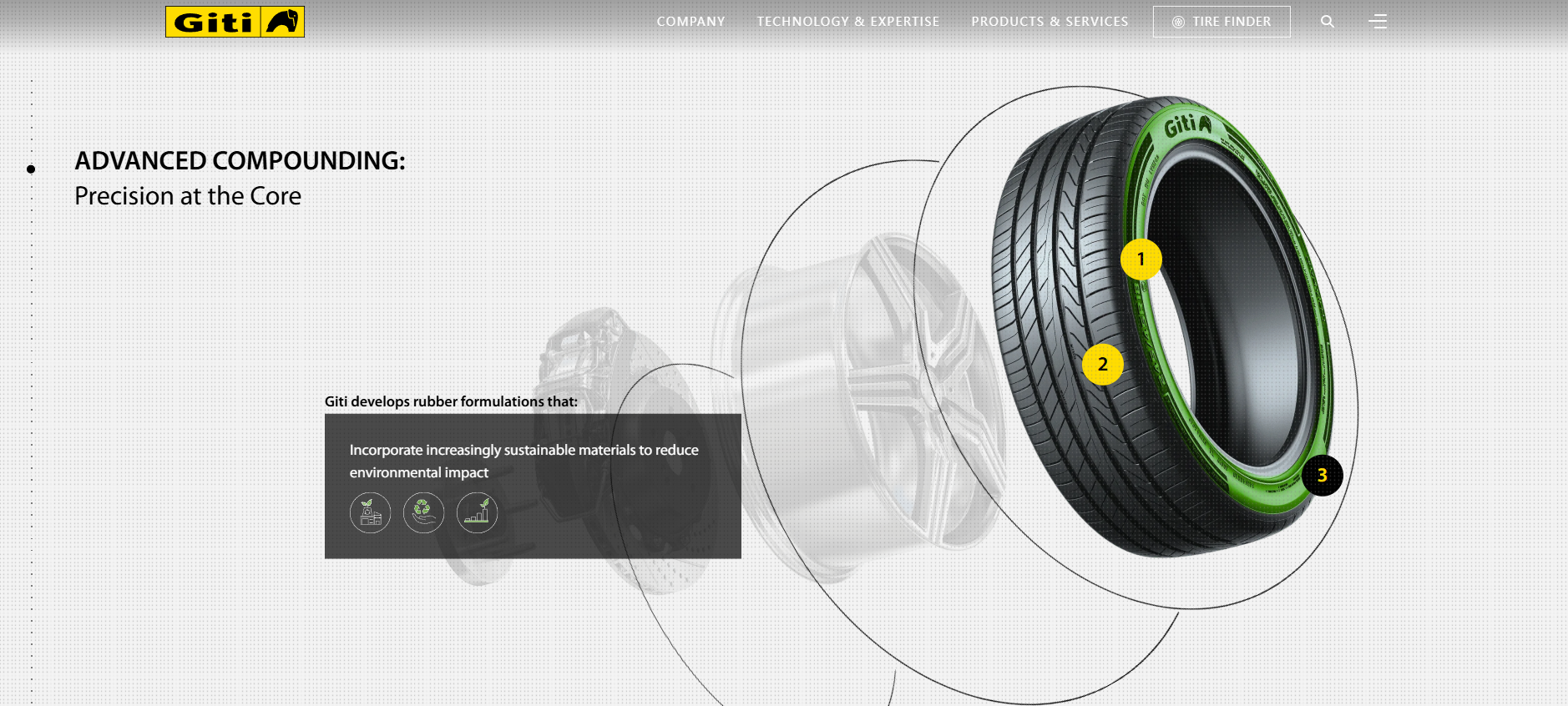Open the TECHNOLOGY & EXPERTISE menu
This screenshot has height=706, width=1568.
click(847, 22)
